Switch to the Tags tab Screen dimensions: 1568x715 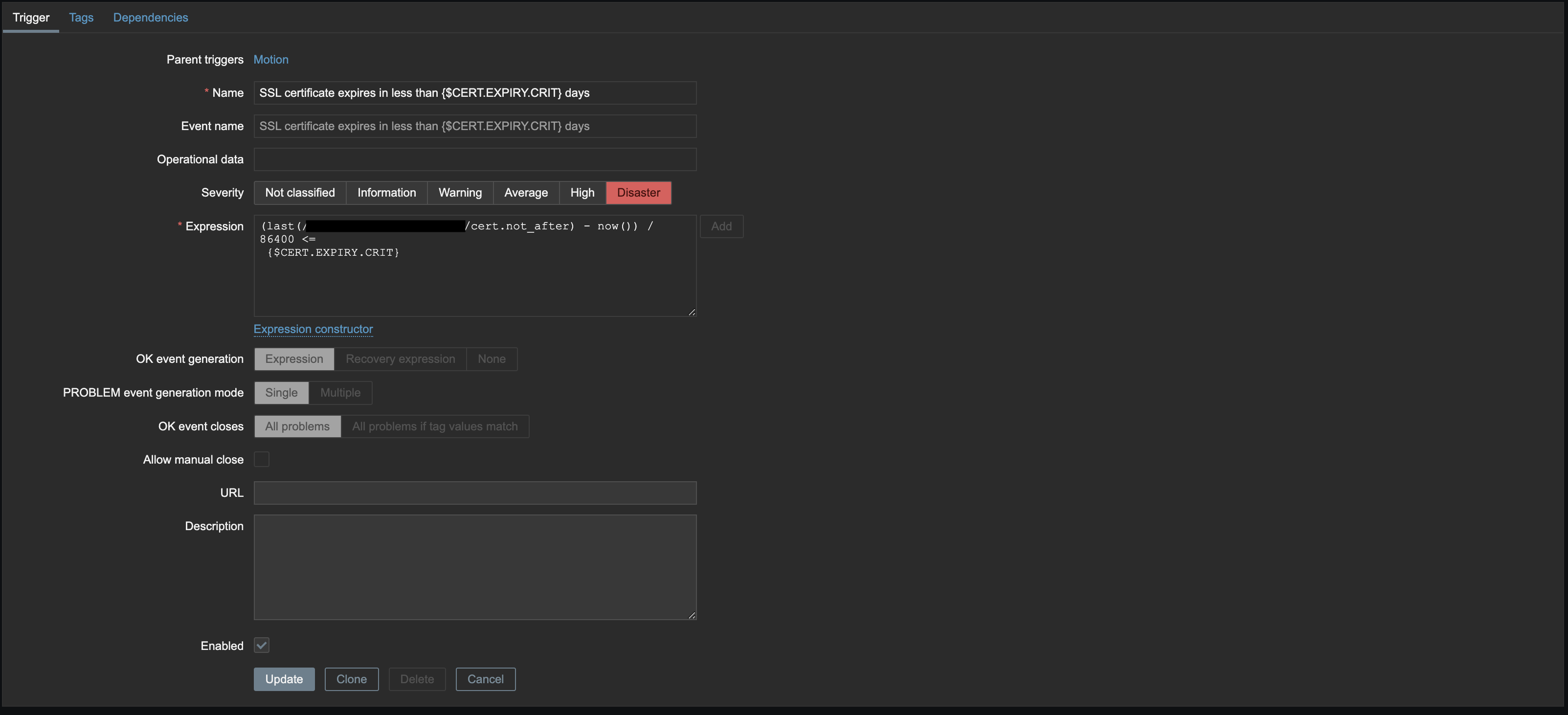[x=81, y=17]
